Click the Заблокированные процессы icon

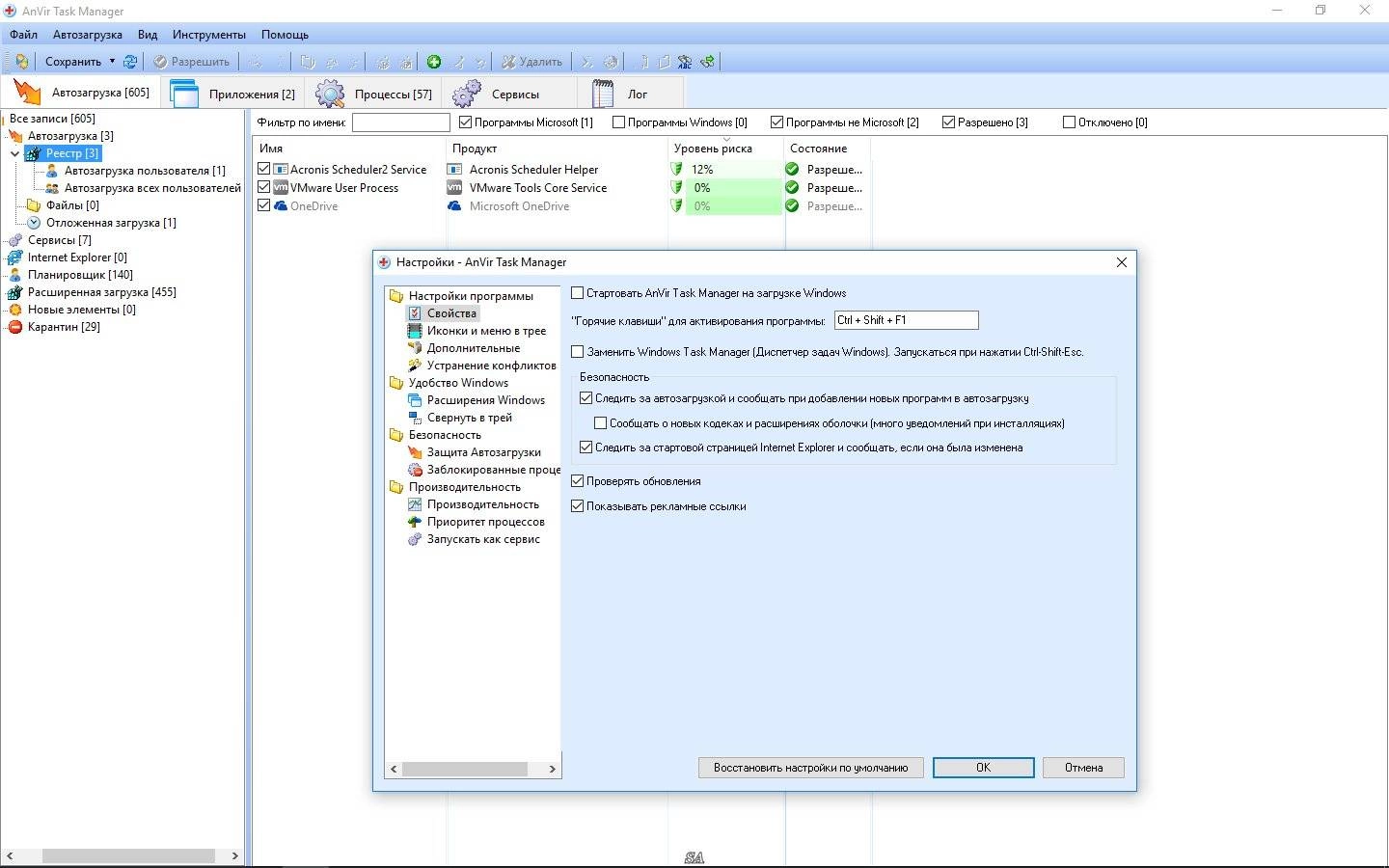(415, 470)
